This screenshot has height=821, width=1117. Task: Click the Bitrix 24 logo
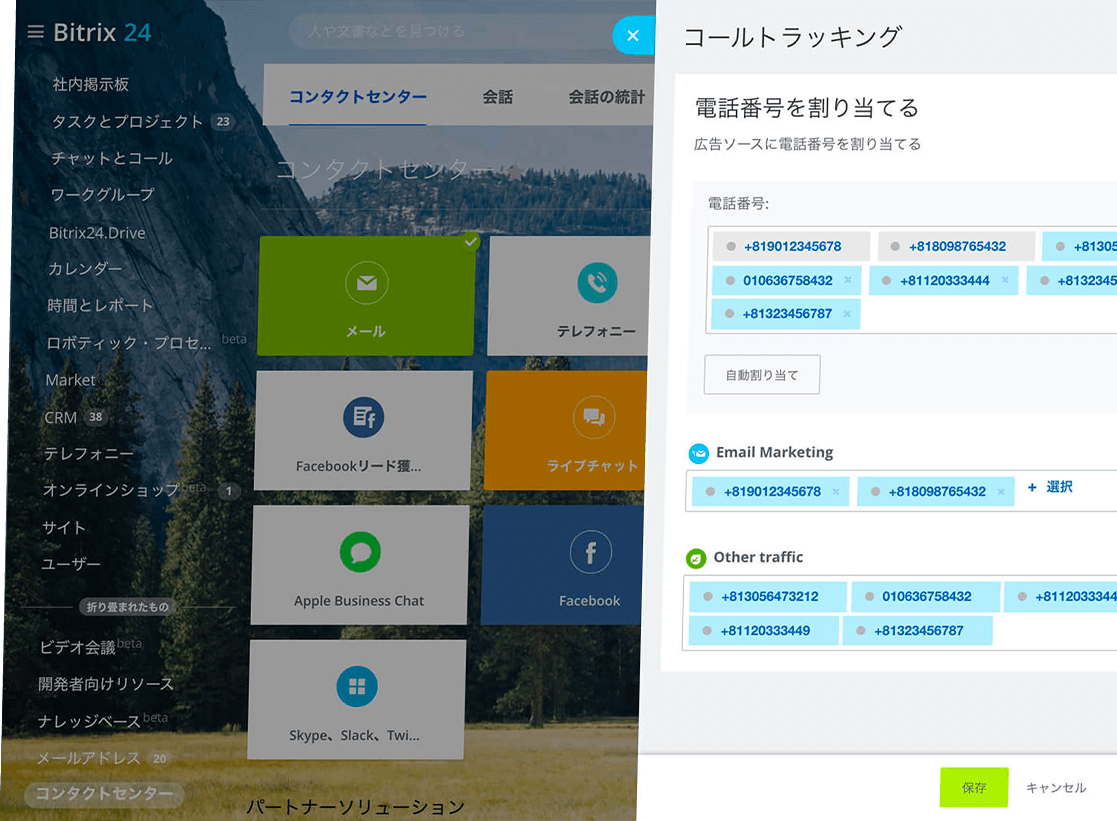click(x=102, y=32)
